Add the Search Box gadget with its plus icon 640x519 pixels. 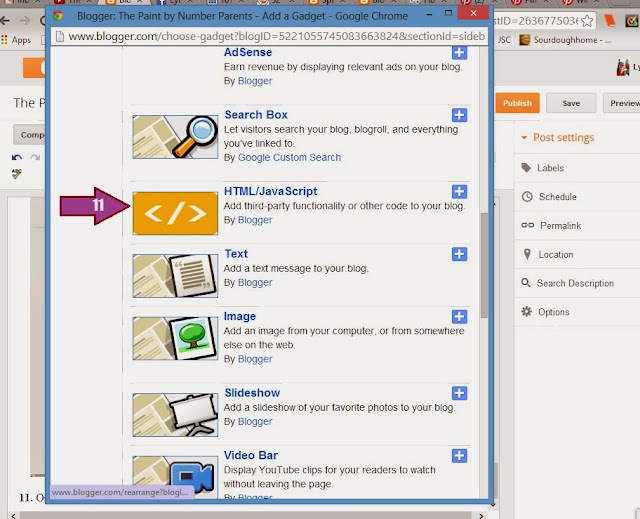(459, 115)
